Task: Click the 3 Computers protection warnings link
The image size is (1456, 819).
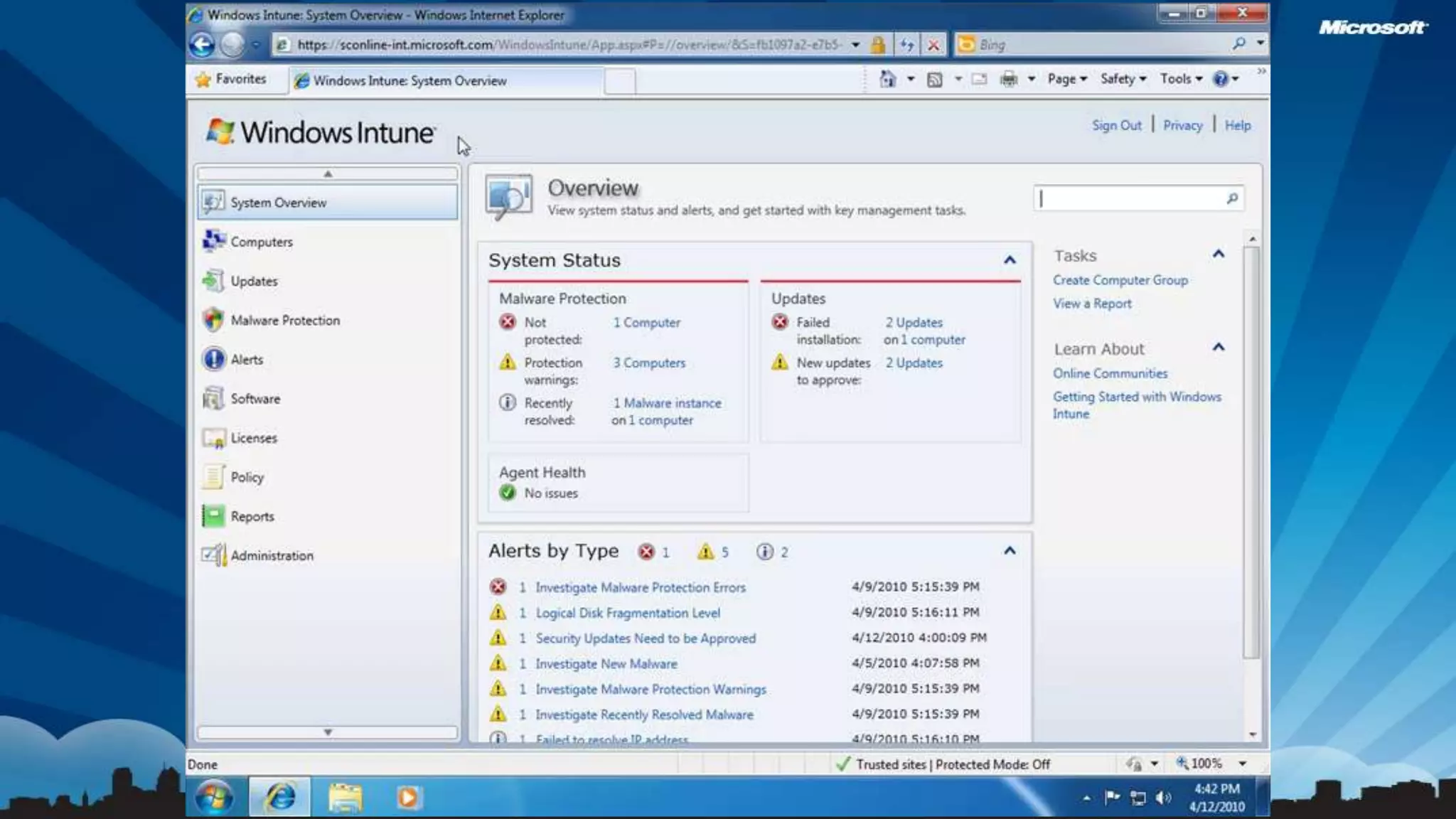Action: tap(649, 363)
